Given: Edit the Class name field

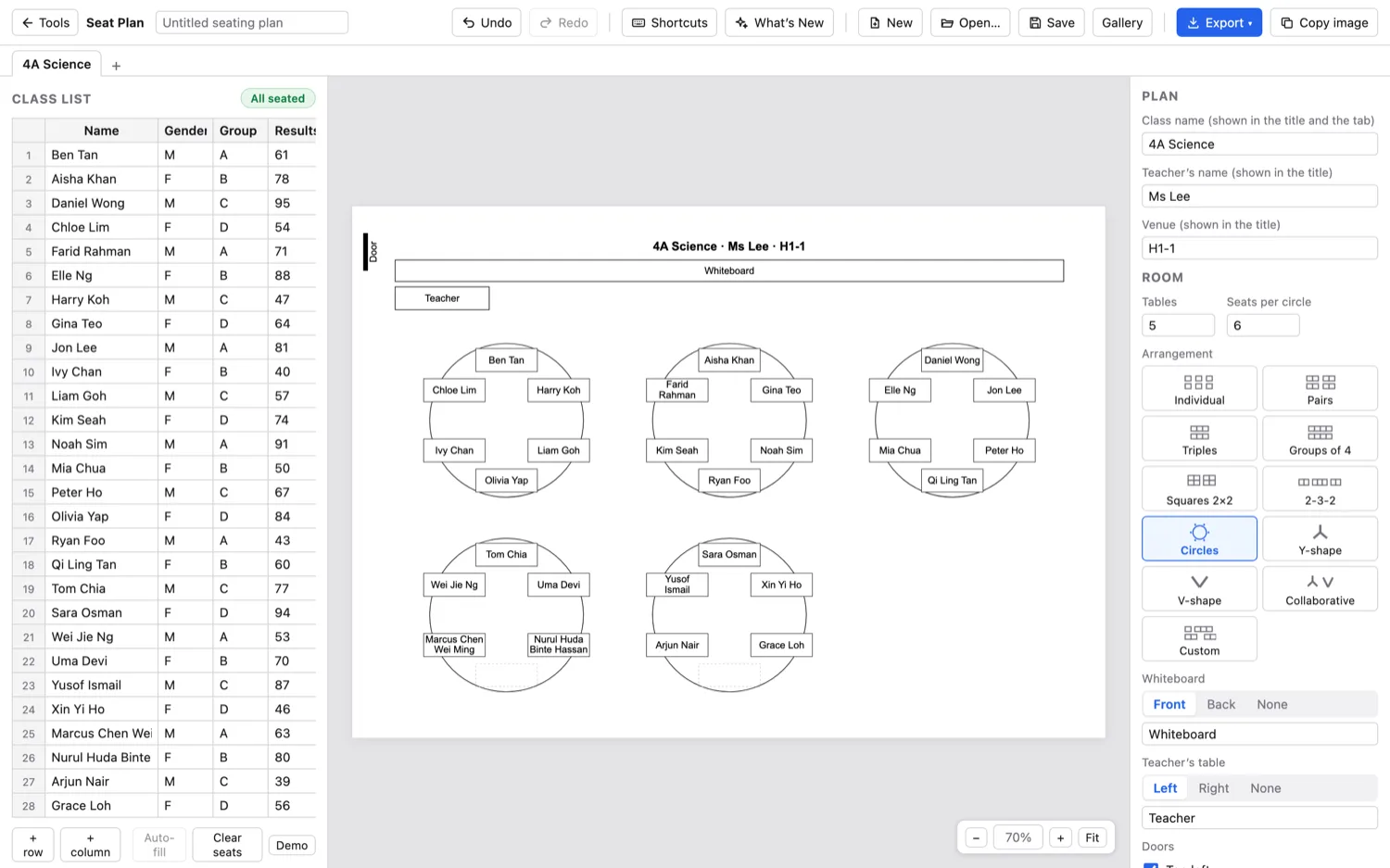Looking at the screenshot, I should [x=1259, y=144].
